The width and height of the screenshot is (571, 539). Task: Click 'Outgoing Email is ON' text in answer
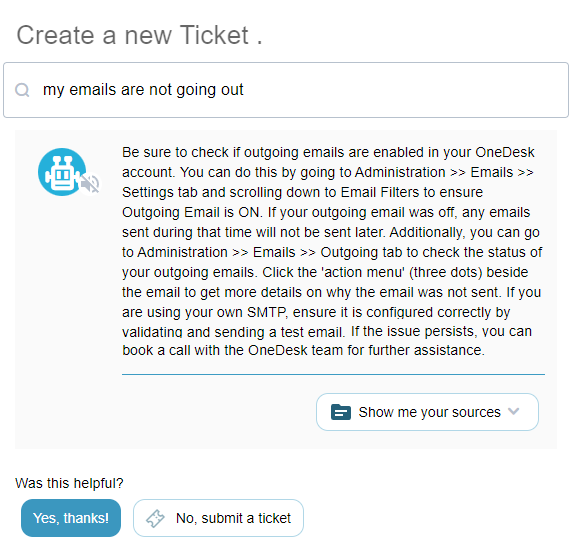pyautogui.click(x=192, y=212)
